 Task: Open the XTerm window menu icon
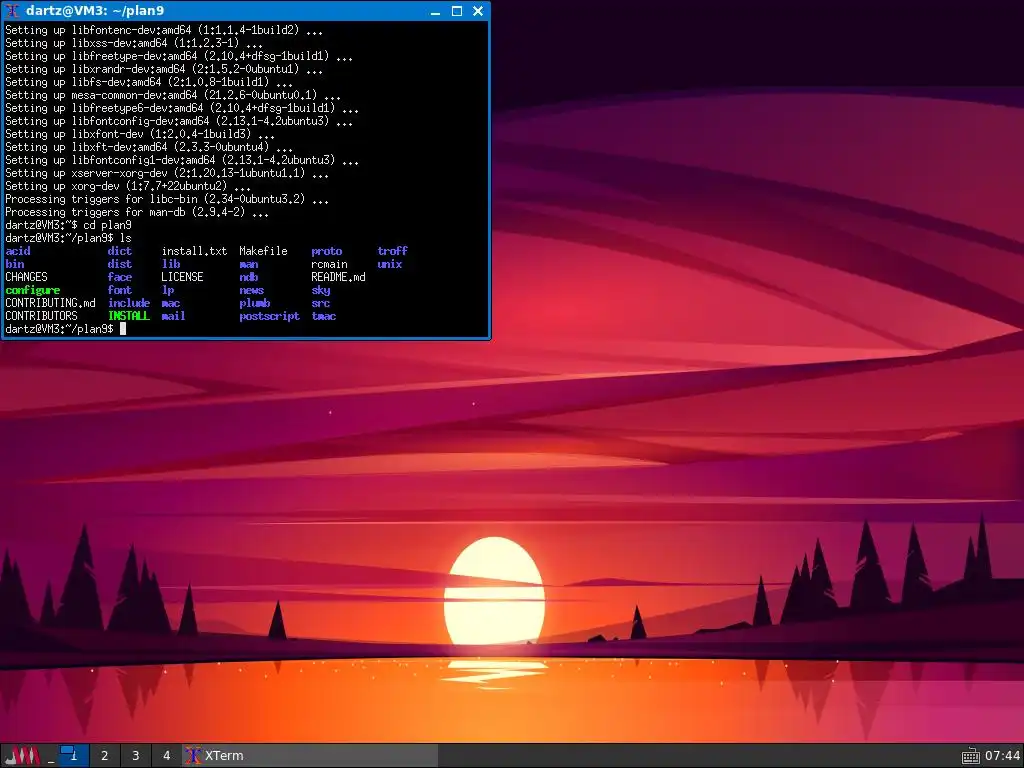tap(12, 10)
